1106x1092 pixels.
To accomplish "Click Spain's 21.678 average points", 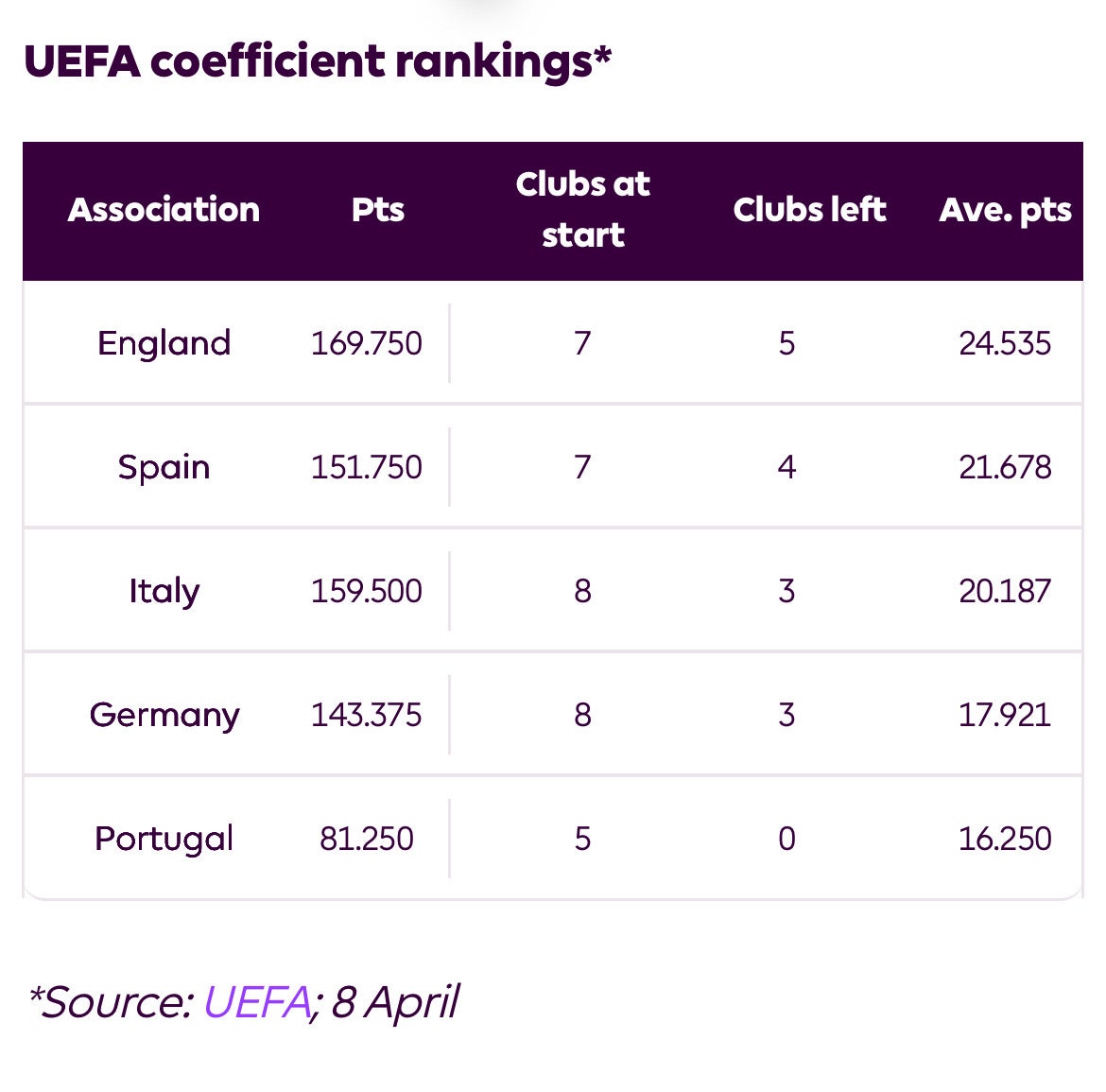I will point(1005,467).
